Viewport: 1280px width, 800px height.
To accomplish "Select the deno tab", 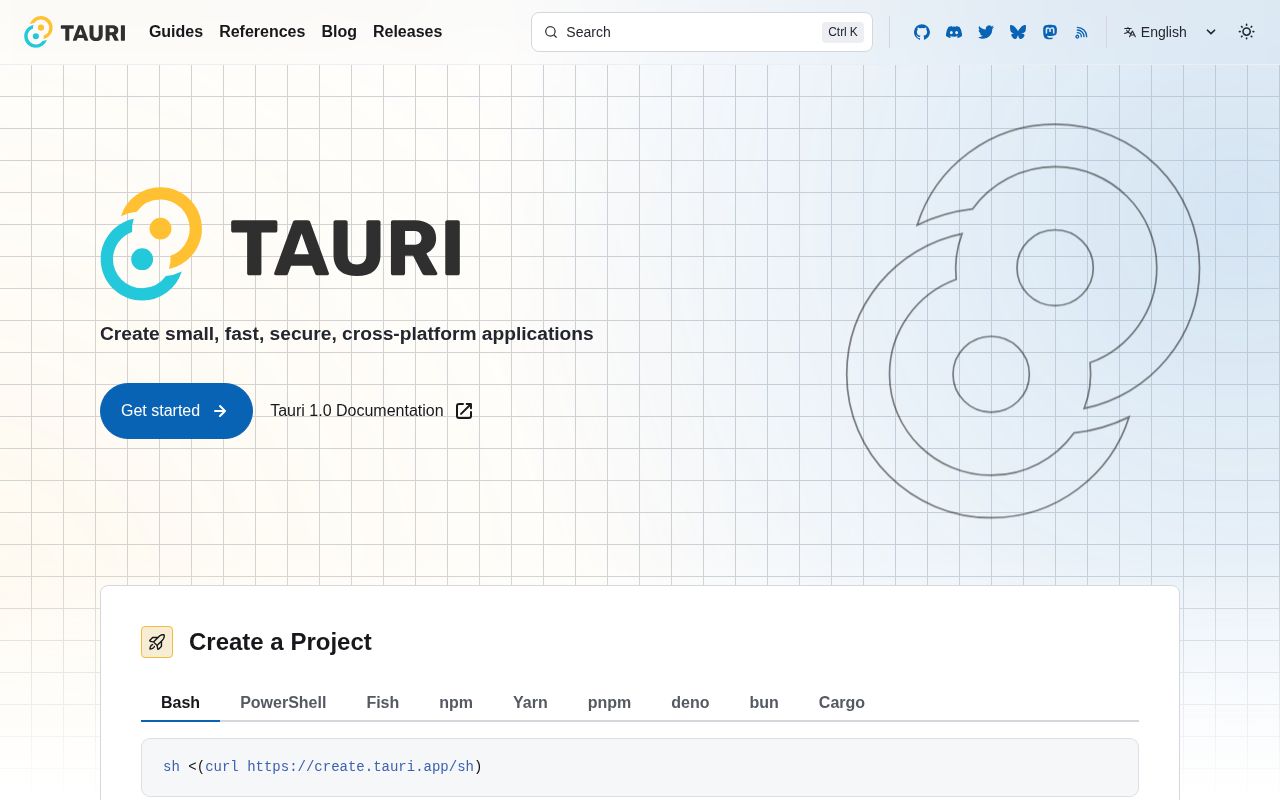I will click(690, 703).
